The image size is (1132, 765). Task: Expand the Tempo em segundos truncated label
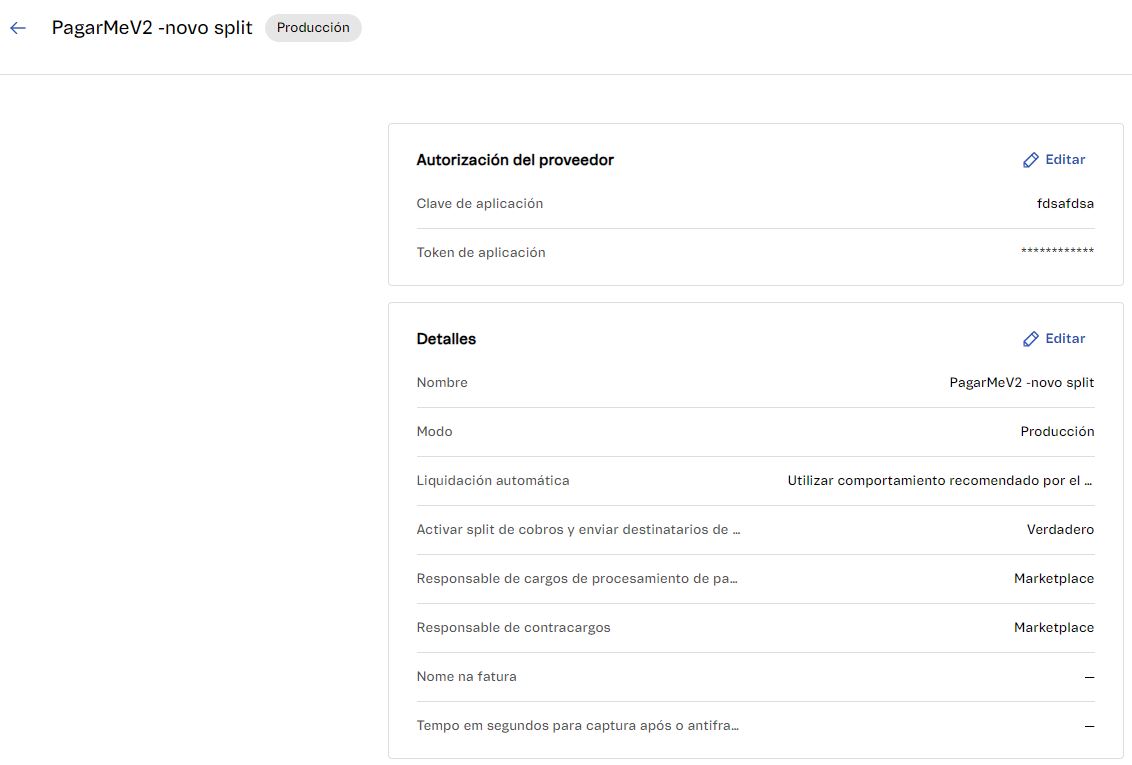pyautogui.click(x=578, y=725)
